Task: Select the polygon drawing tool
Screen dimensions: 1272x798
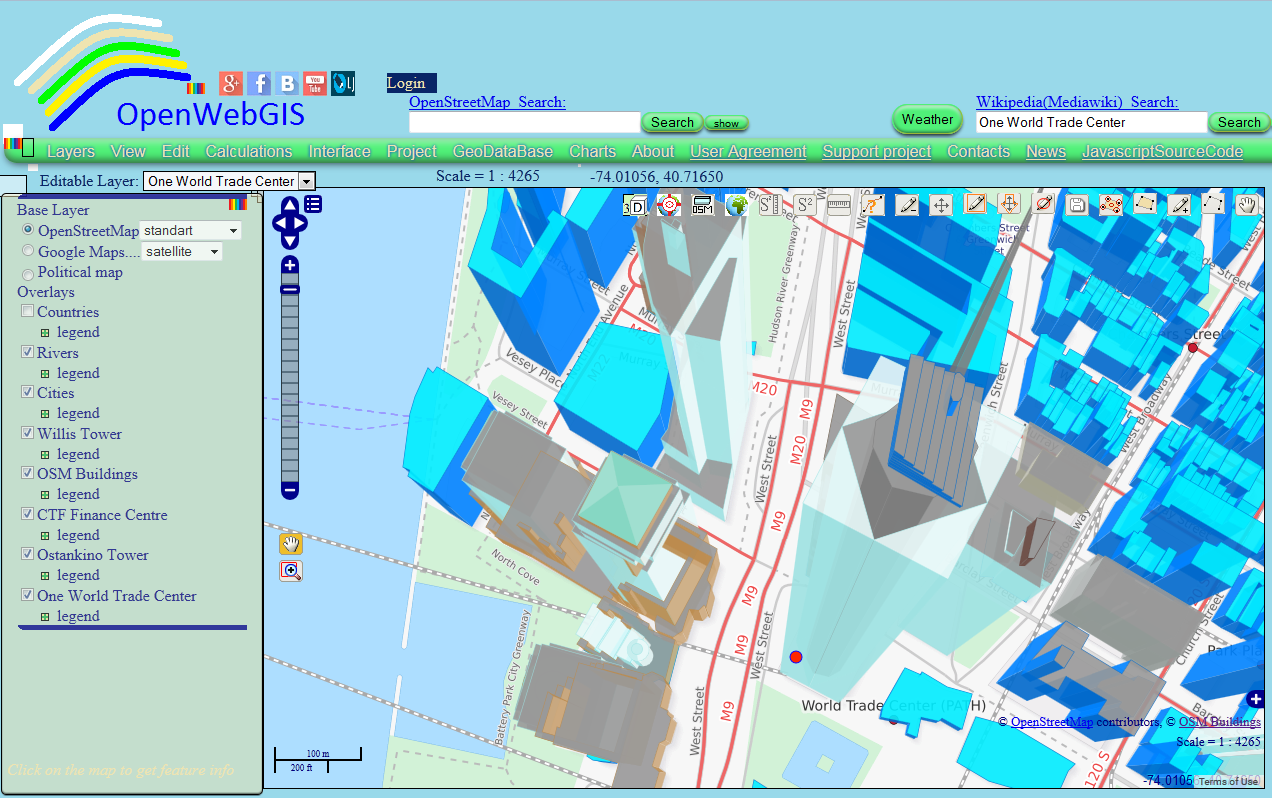Action: (x=1145, y=204)
